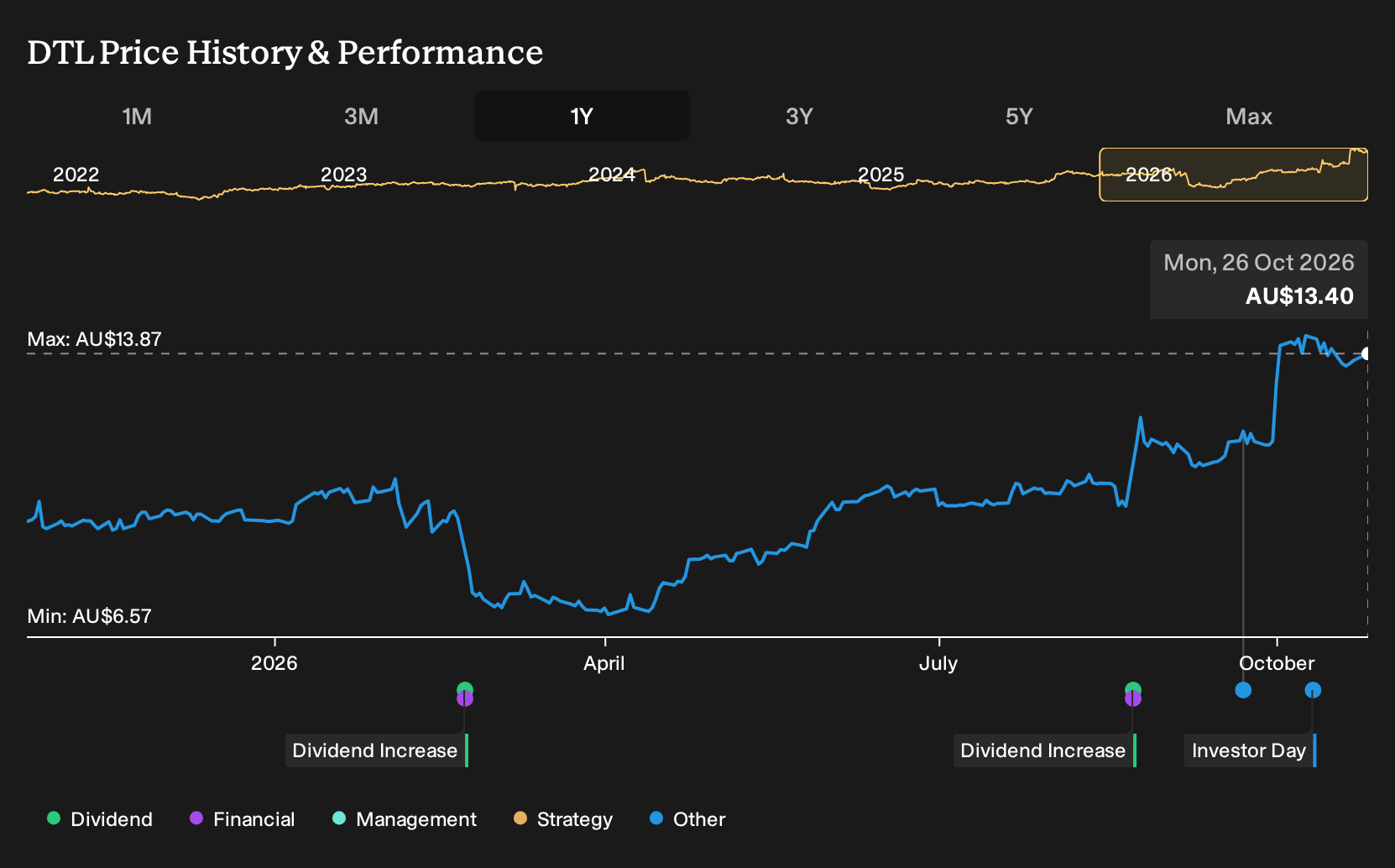Click the highlighted 2026 range selector in overview
1395x868 pixels.
coord(1233,175)
